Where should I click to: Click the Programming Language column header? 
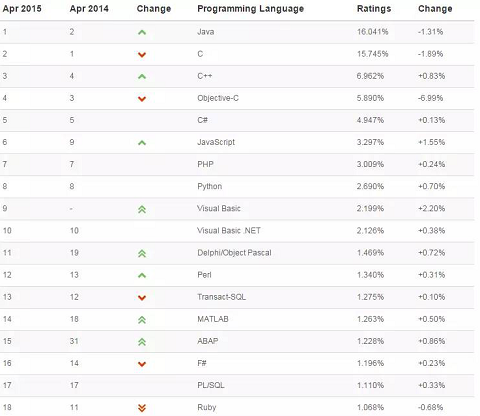251,9
